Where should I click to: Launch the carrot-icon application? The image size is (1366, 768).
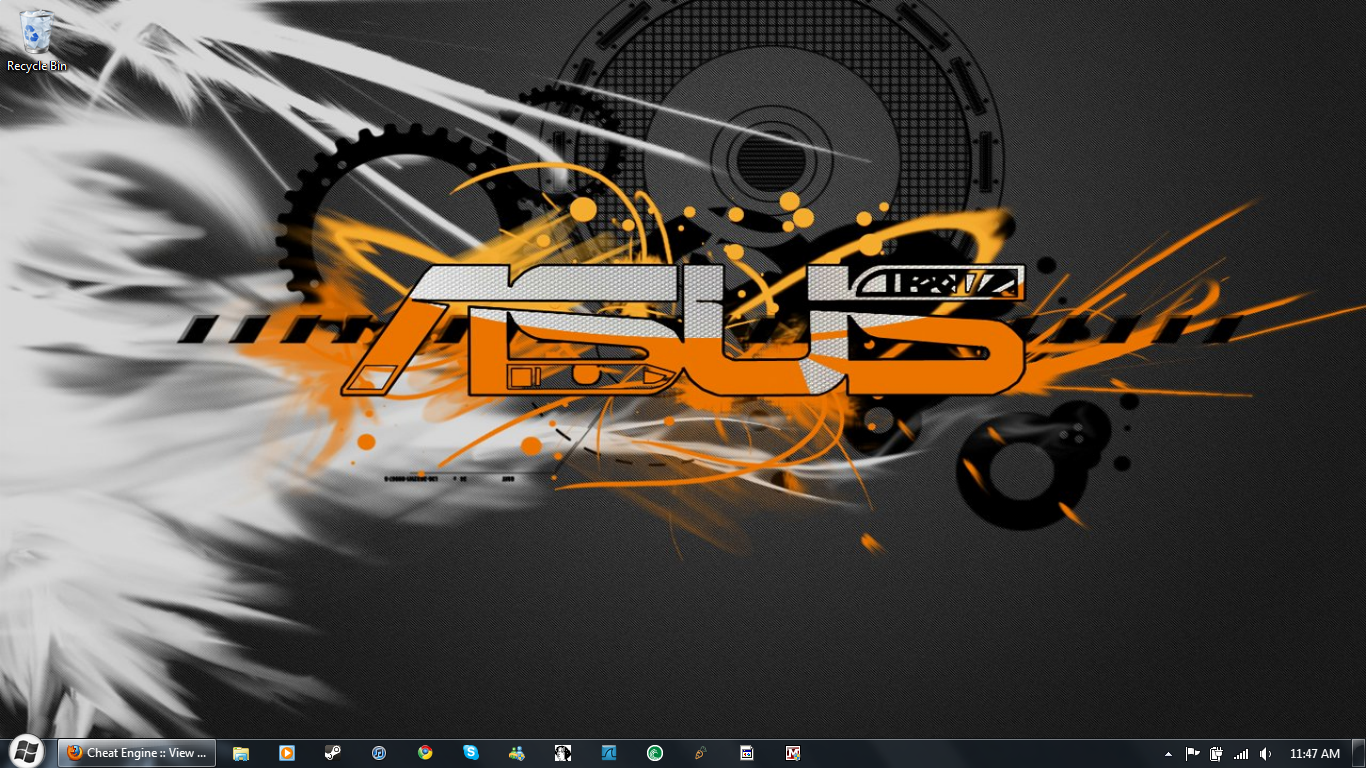pyautogui.click(x=700, y=753)
